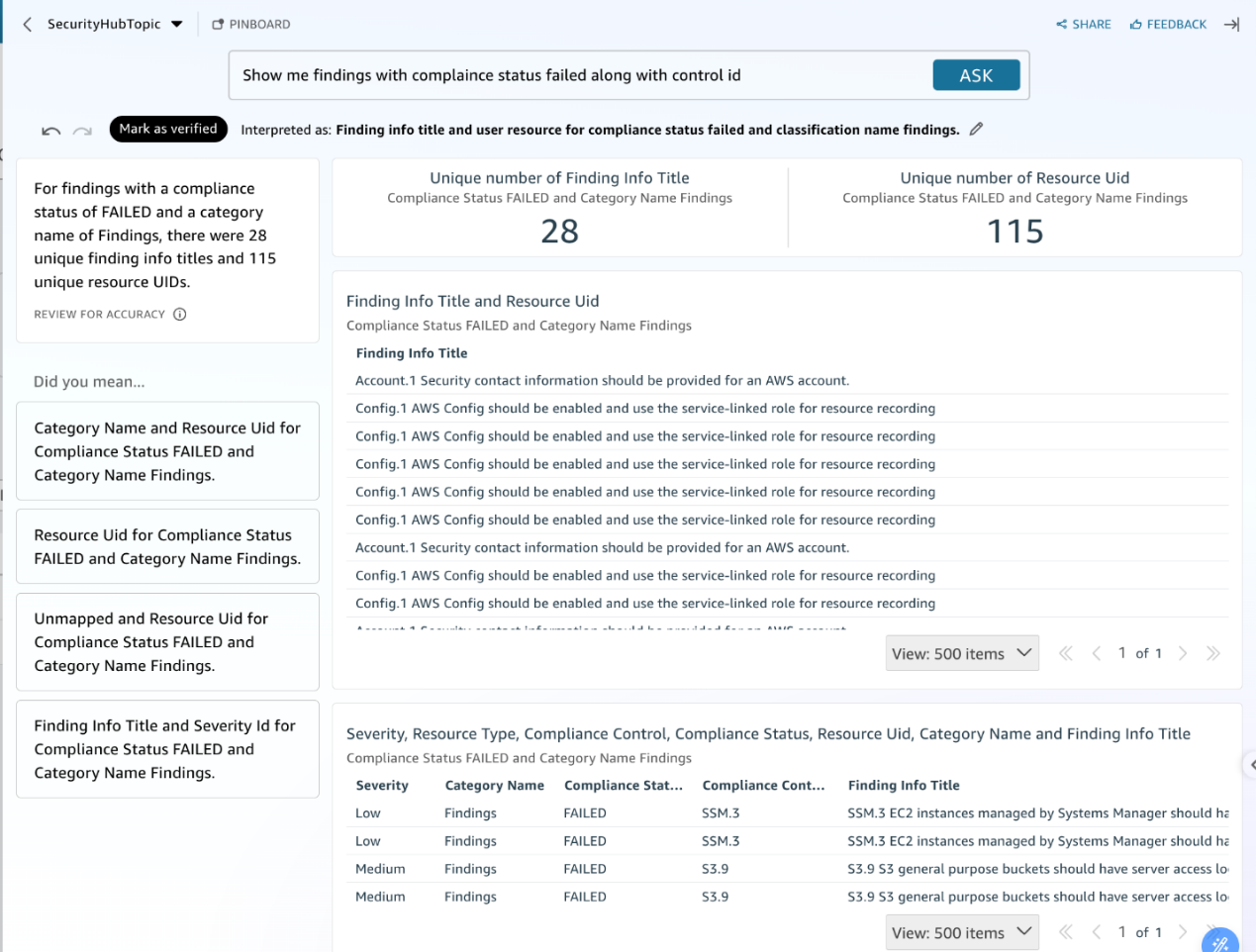This screenshot has height=952, width=1256.
Task: Sort by Compliance Control column header
Action: point(762,785)
